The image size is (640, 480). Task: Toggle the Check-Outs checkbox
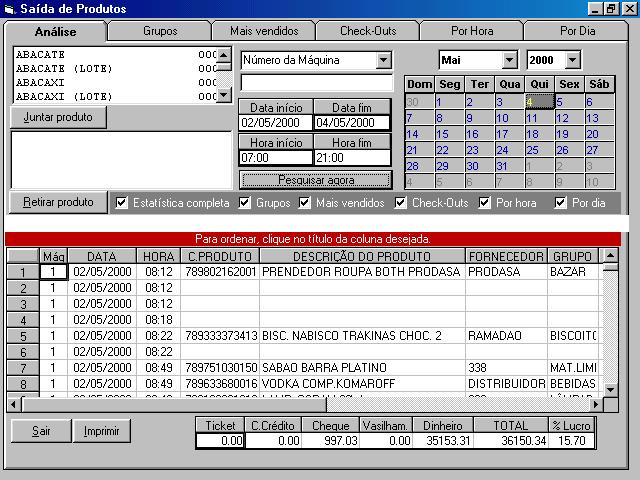pos(401,203)
